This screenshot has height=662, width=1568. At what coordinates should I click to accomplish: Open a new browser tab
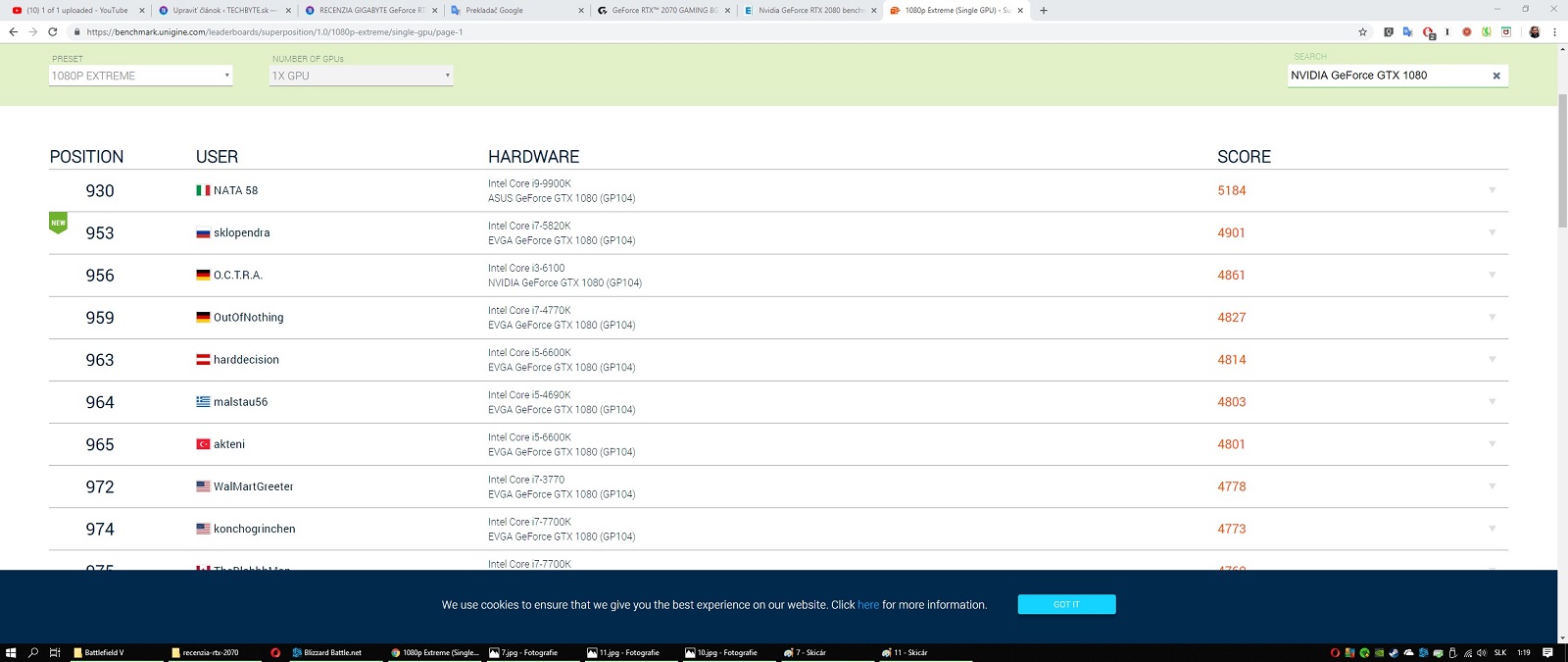pyautogui.click(x=1043, y=10)
